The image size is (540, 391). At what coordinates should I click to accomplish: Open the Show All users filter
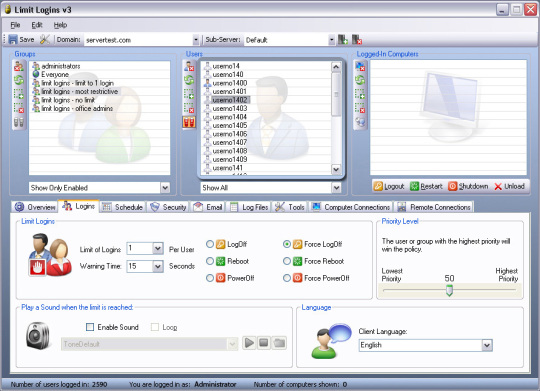[x=336, y=188]
